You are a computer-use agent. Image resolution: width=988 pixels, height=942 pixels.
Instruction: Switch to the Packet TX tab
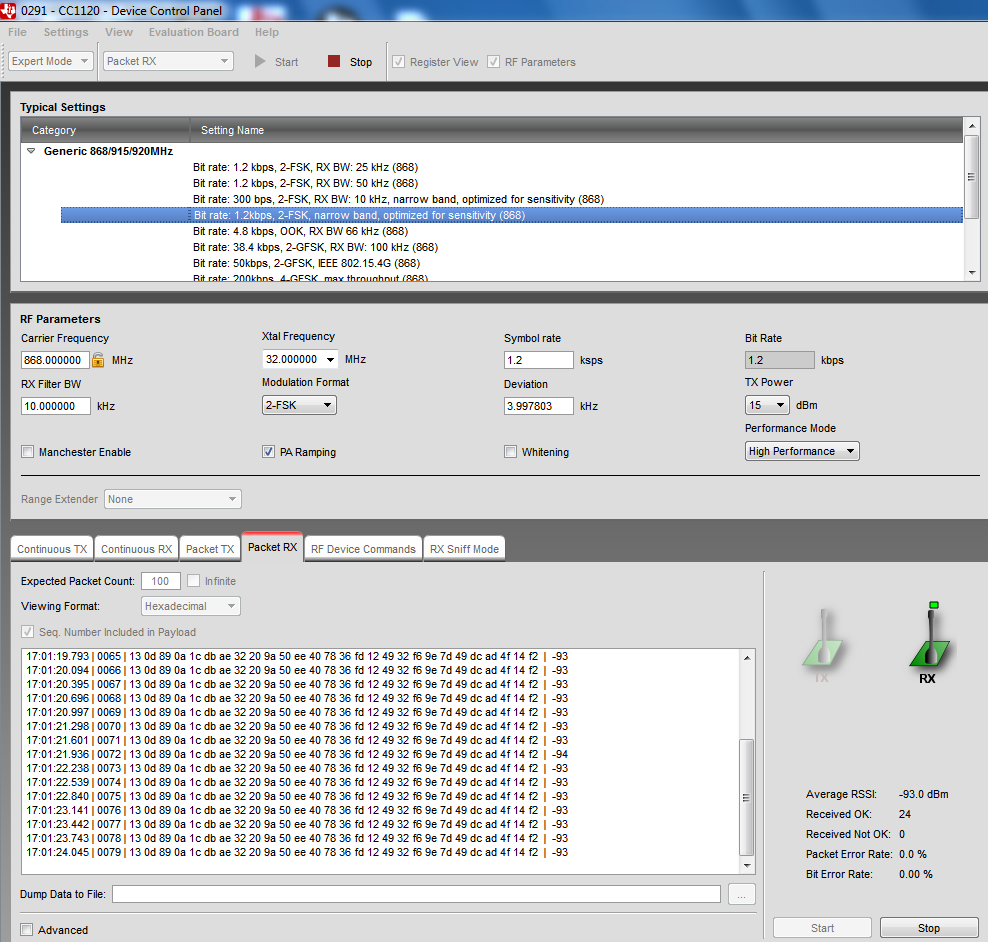coord(210,549)
